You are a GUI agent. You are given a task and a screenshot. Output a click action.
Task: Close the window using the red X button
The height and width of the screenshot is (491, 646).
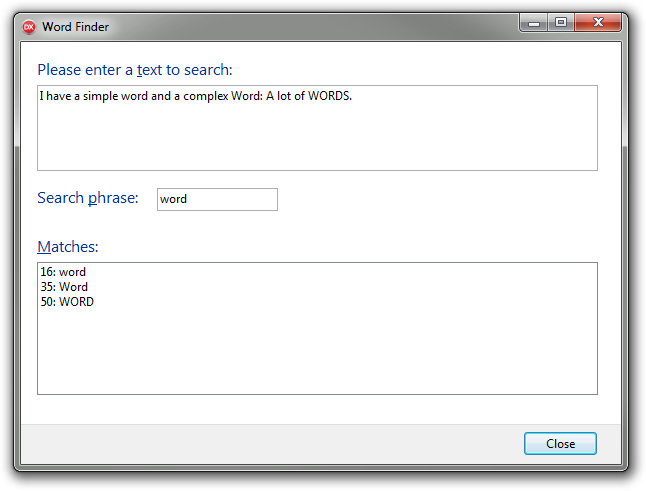[x=600, y=22]
